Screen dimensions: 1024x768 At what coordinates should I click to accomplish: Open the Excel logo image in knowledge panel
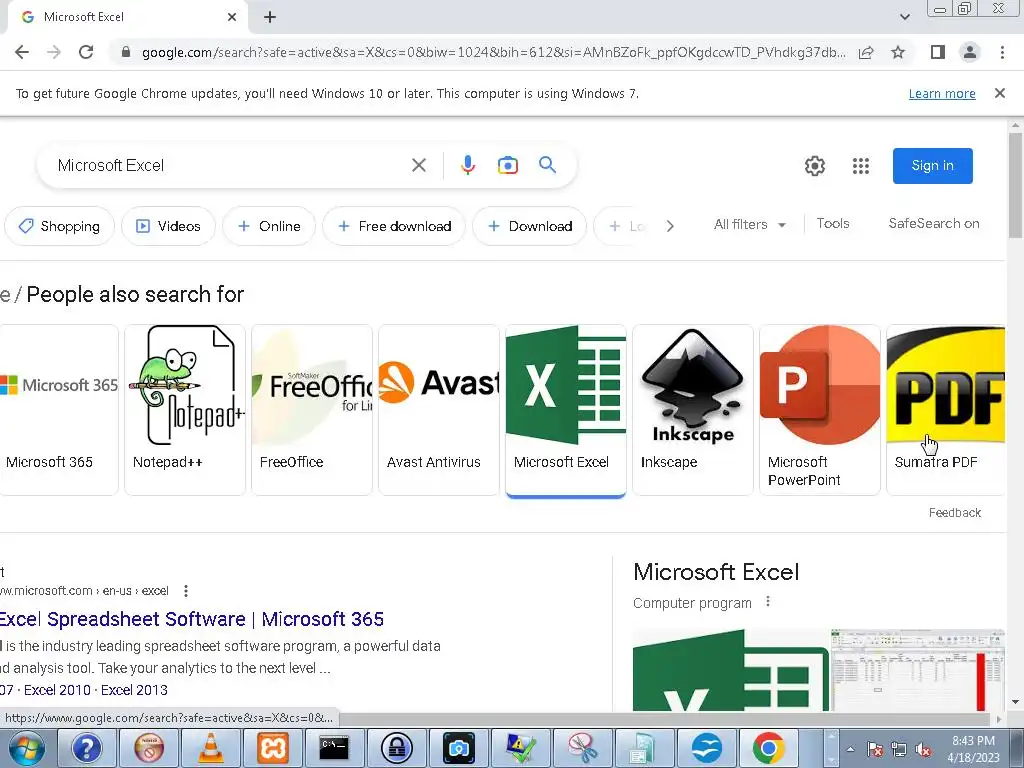point(731,670)
